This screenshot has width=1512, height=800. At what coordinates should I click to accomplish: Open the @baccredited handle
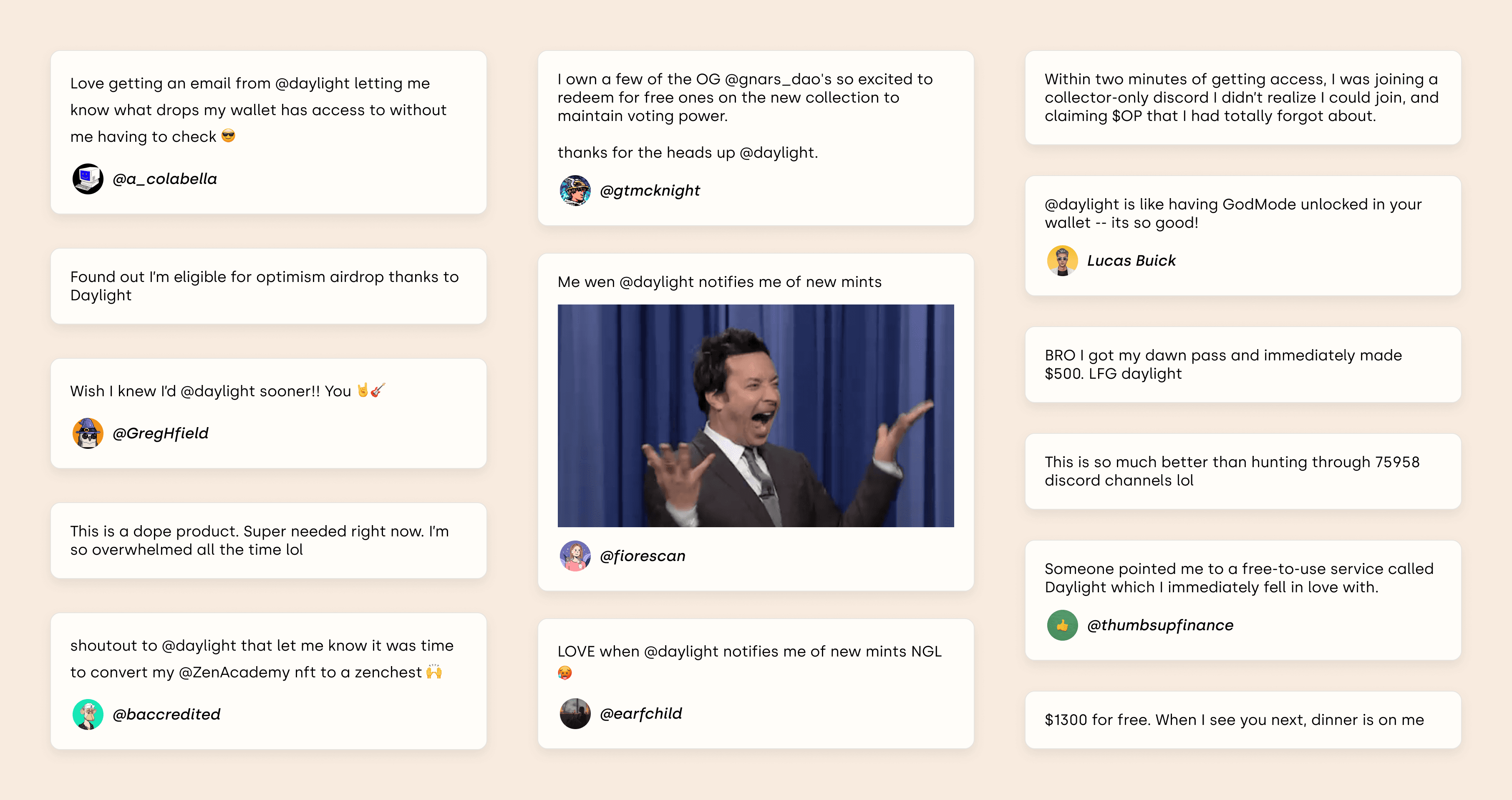tap(166, 714)
